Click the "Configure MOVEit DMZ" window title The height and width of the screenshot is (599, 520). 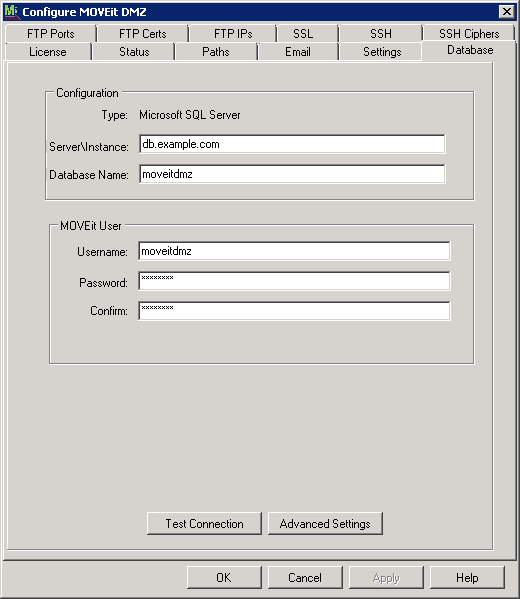(x=84, y=12)
